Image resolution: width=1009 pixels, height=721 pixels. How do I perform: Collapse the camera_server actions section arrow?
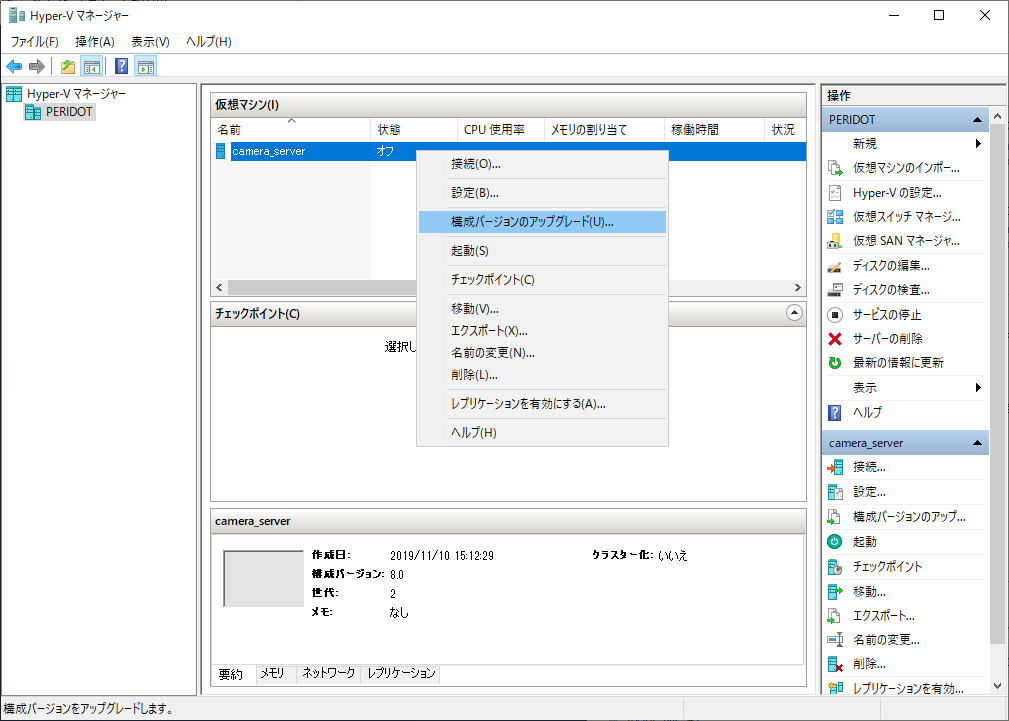click(x=977, y=443)
